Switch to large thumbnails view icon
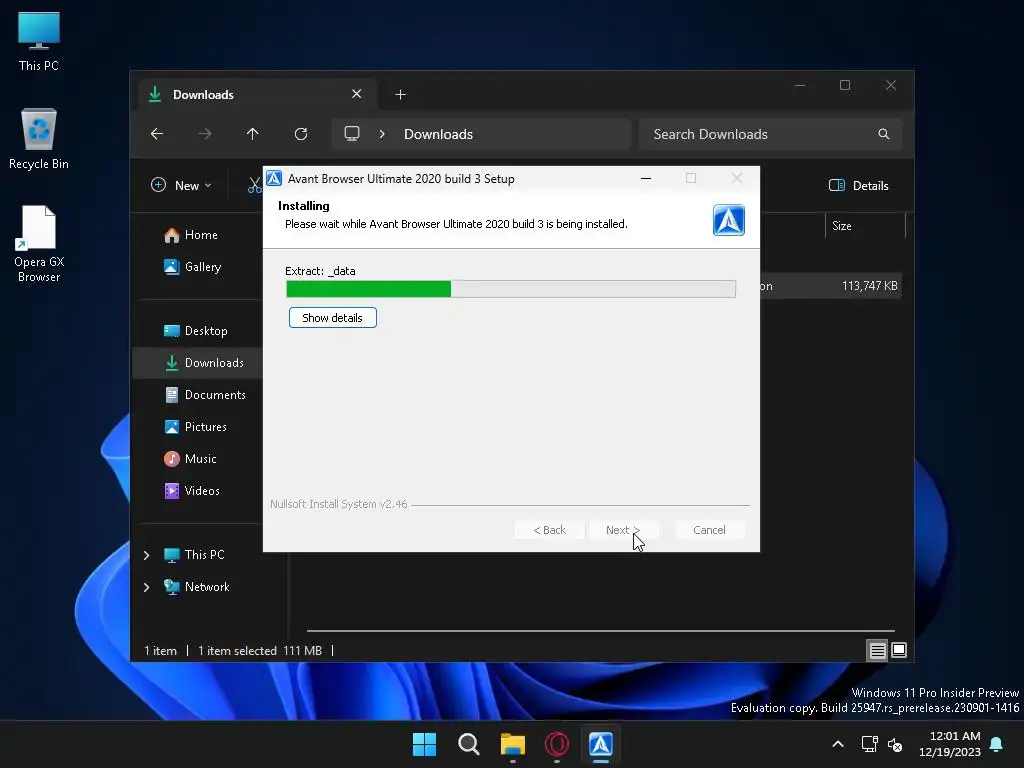The image size is (1024, 768). pyautogui.click(x=899, y=650)
